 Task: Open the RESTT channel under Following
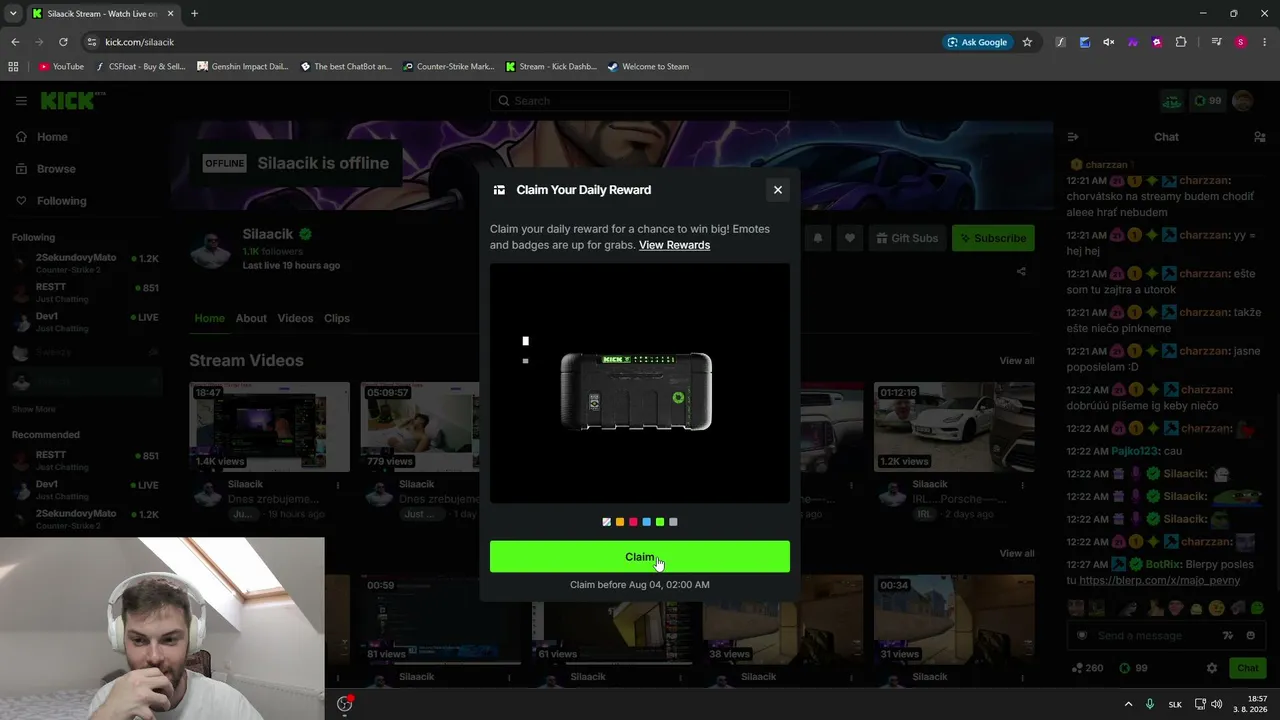[x=85, y=292]
